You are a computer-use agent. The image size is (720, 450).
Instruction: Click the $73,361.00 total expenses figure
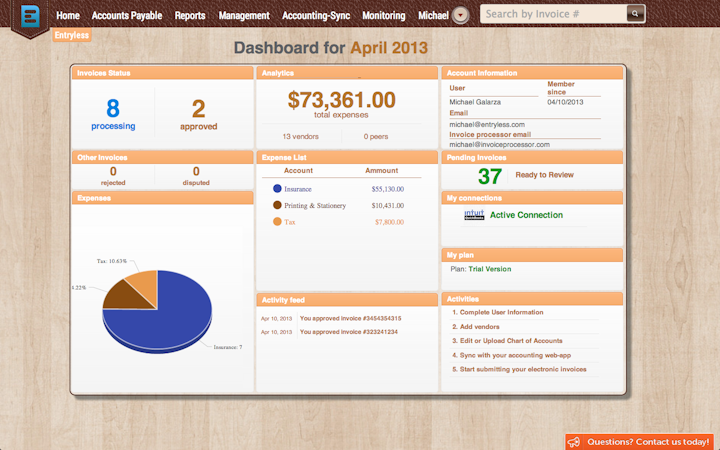coord(341,100)
